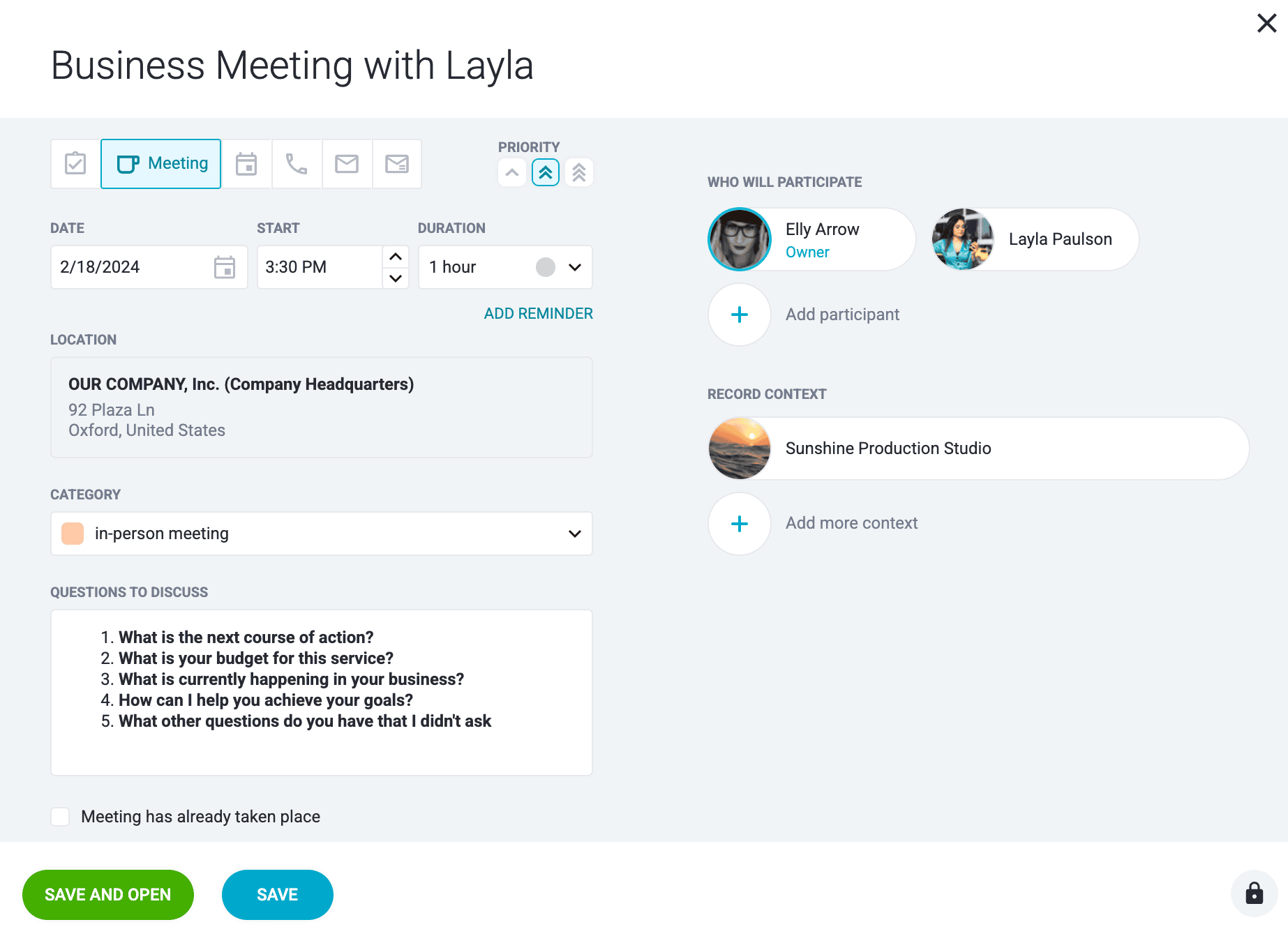
Task: Increase the start time with up arrow
Action: (x=396, y=257)
